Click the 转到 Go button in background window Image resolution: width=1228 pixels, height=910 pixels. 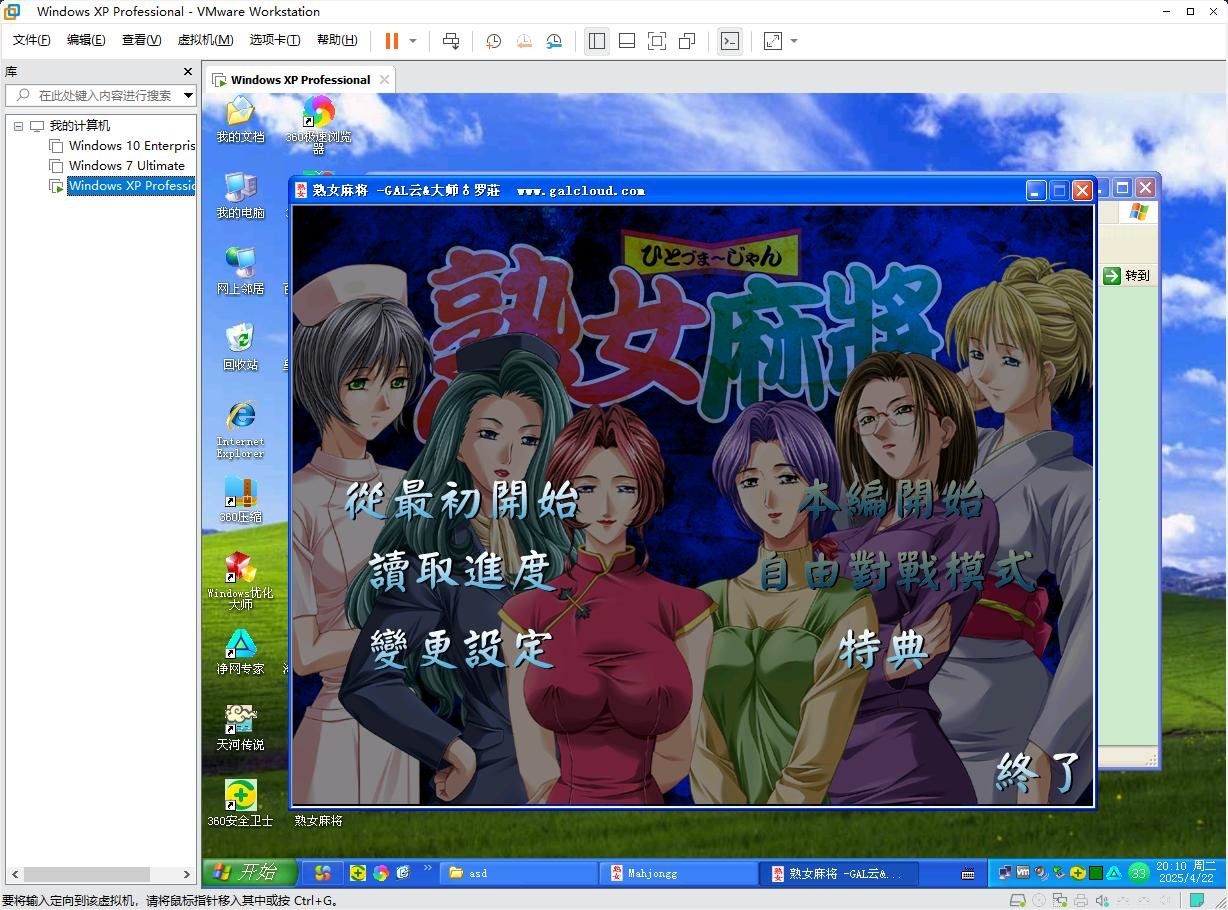point(1127,275)
